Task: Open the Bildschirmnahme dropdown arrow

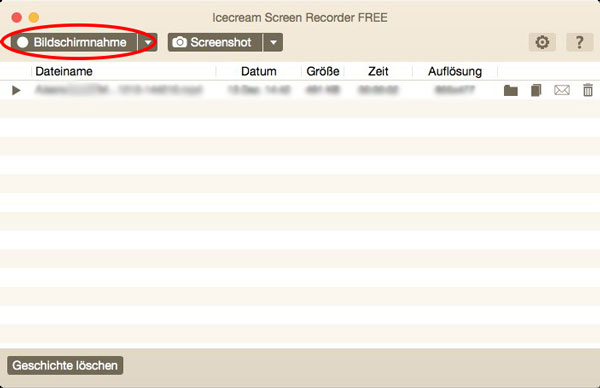Action: pos(147,42)
